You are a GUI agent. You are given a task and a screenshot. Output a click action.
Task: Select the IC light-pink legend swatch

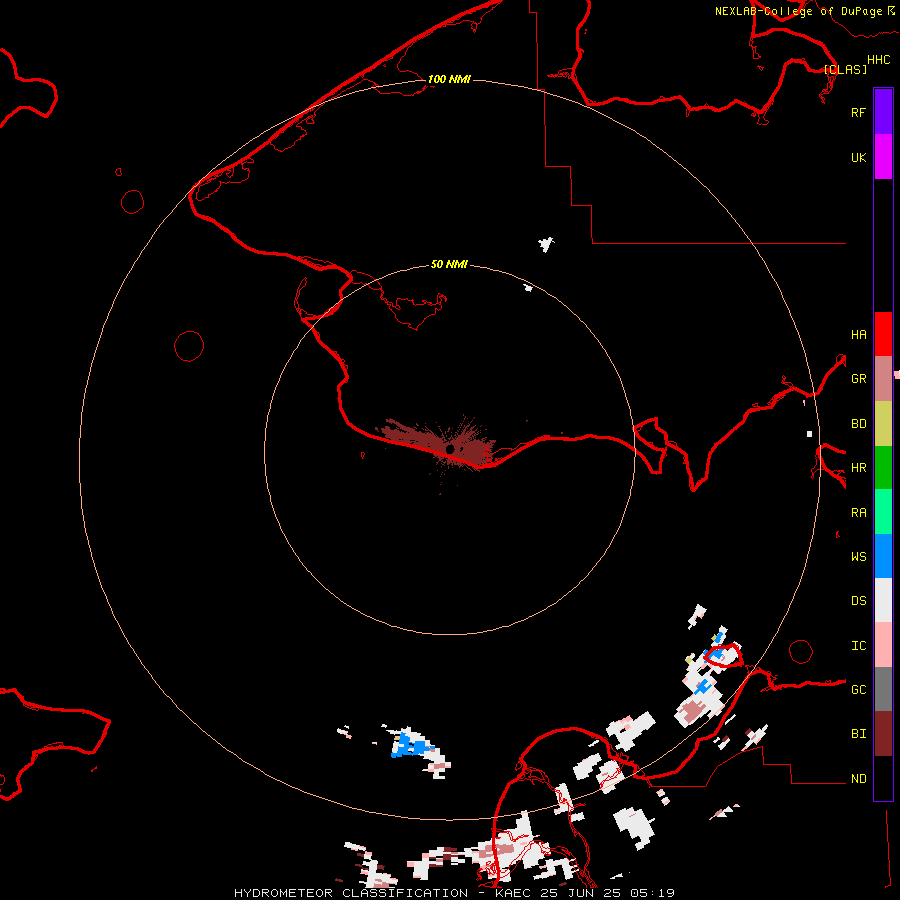(883, 645)
